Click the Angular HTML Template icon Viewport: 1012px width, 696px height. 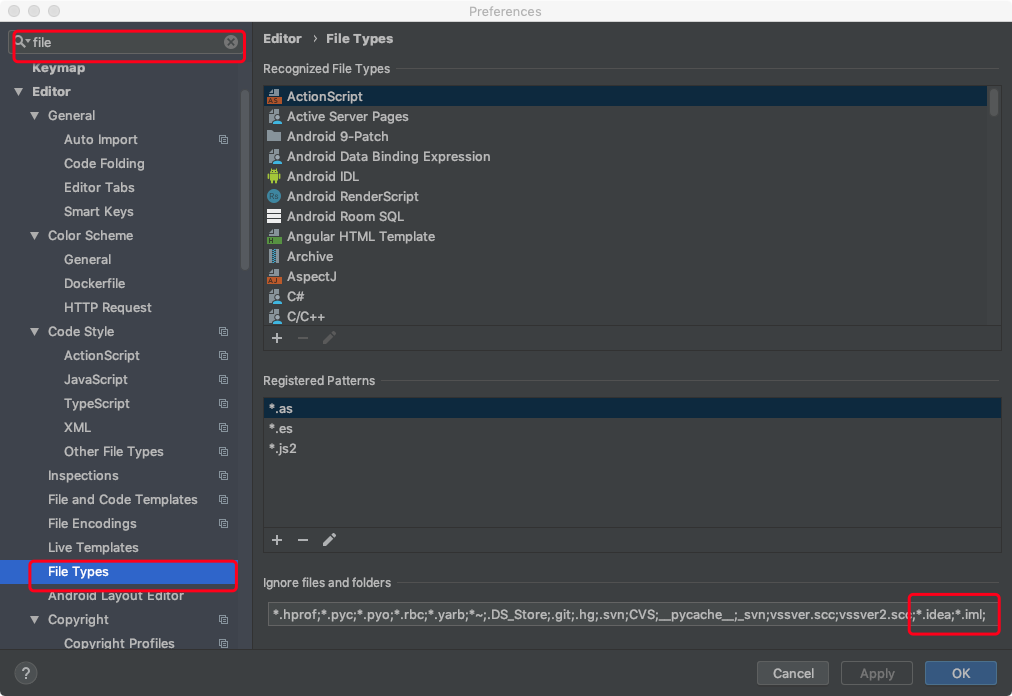274,236
